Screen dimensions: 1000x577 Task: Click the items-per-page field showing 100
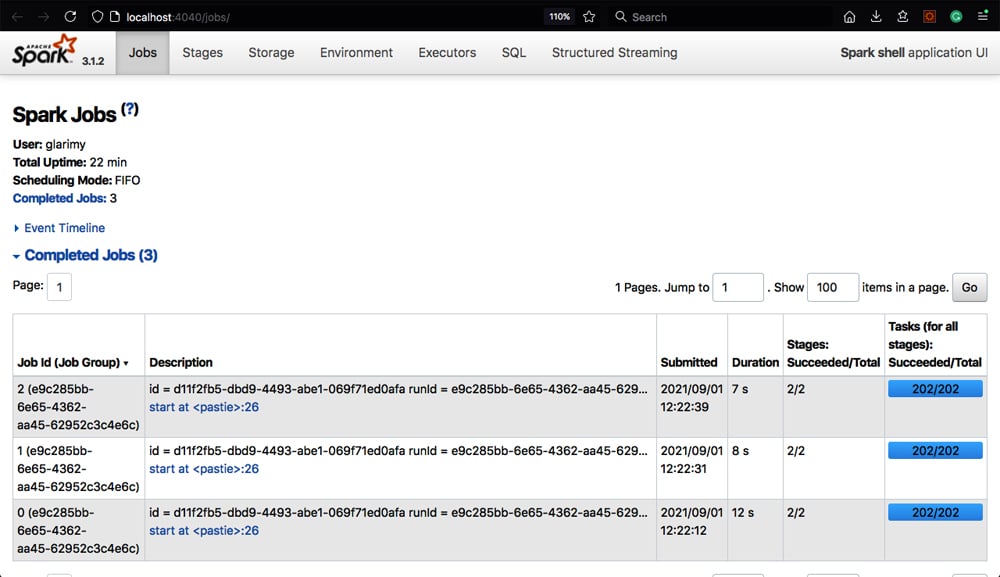[x=832, y=287]
